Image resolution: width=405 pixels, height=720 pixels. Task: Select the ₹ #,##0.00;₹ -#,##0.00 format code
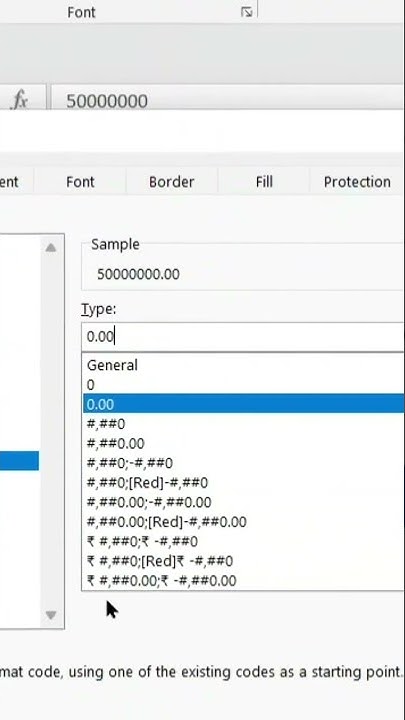243,580
